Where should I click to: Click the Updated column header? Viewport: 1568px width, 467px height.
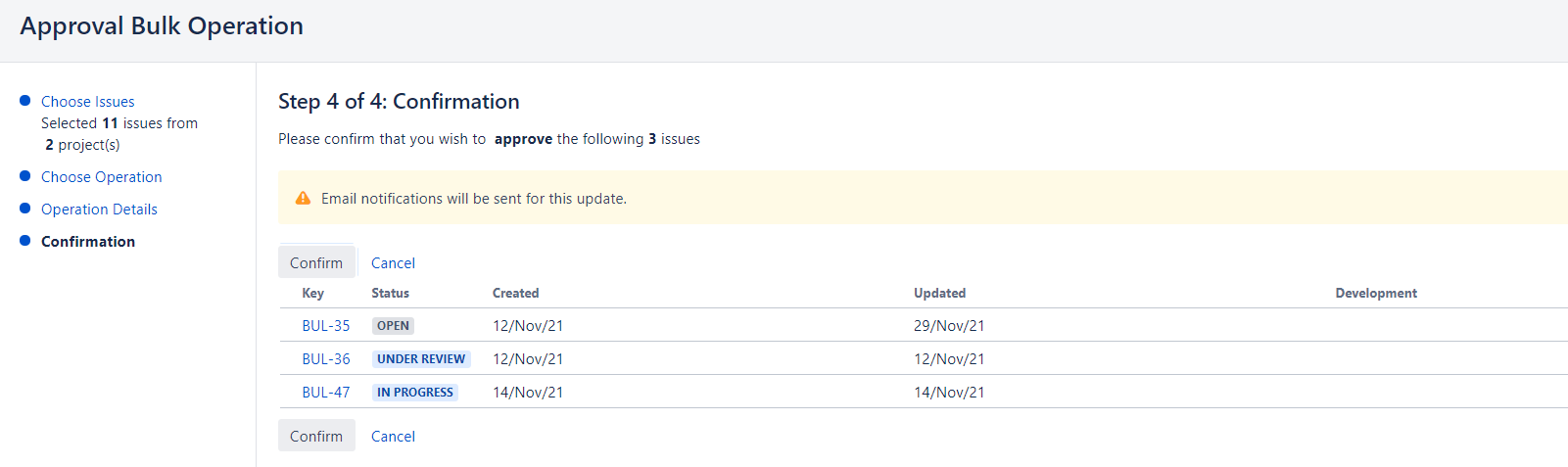(x=940, y=293)
